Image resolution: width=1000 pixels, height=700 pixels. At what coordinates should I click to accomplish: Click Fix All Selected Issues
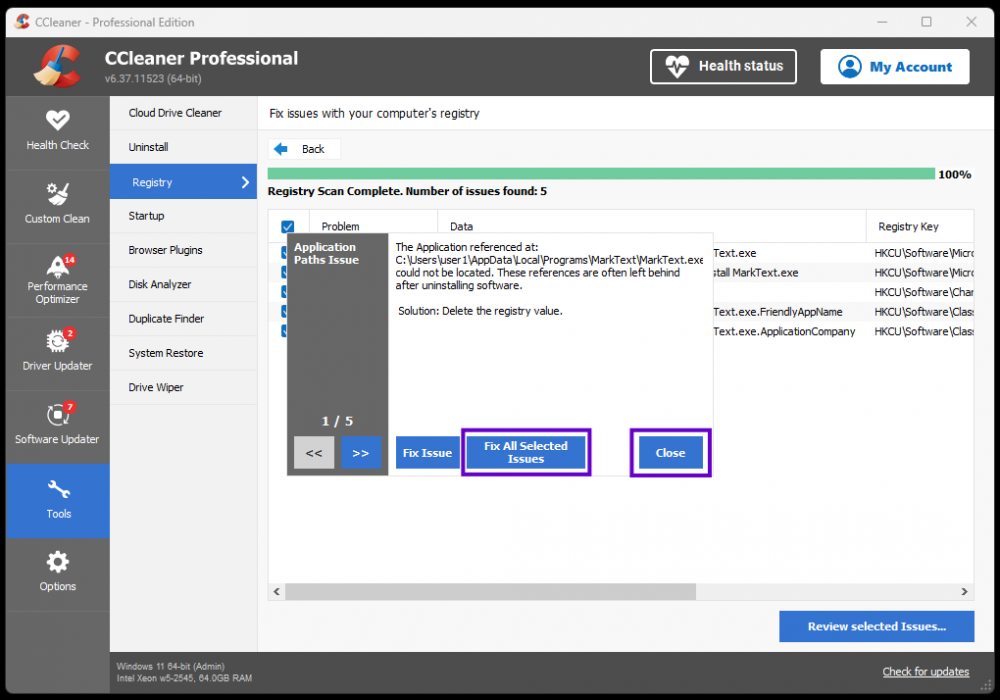point(526,453)
